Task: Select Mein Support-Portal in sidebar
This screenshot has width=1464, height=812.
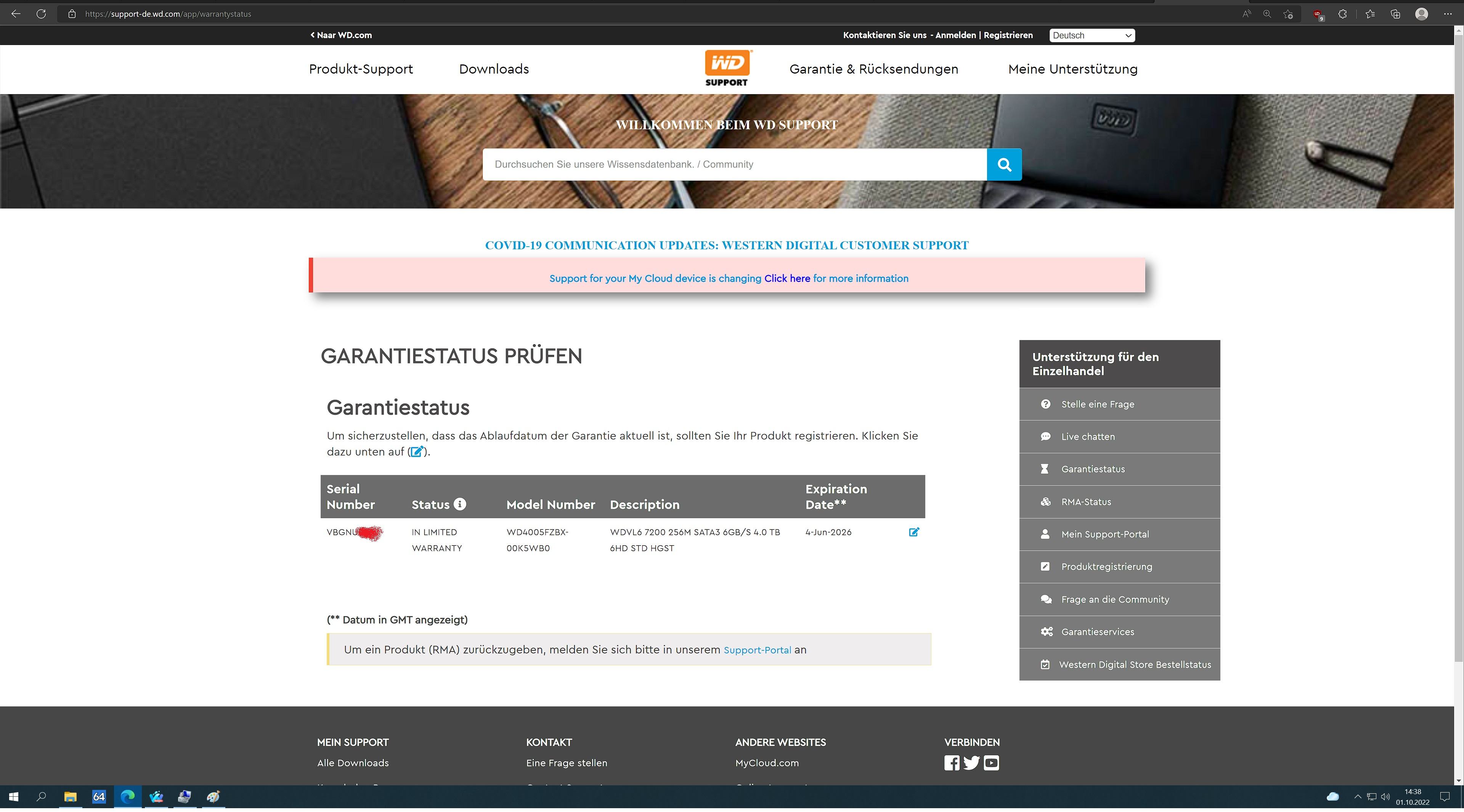Action: point(1120,534)
